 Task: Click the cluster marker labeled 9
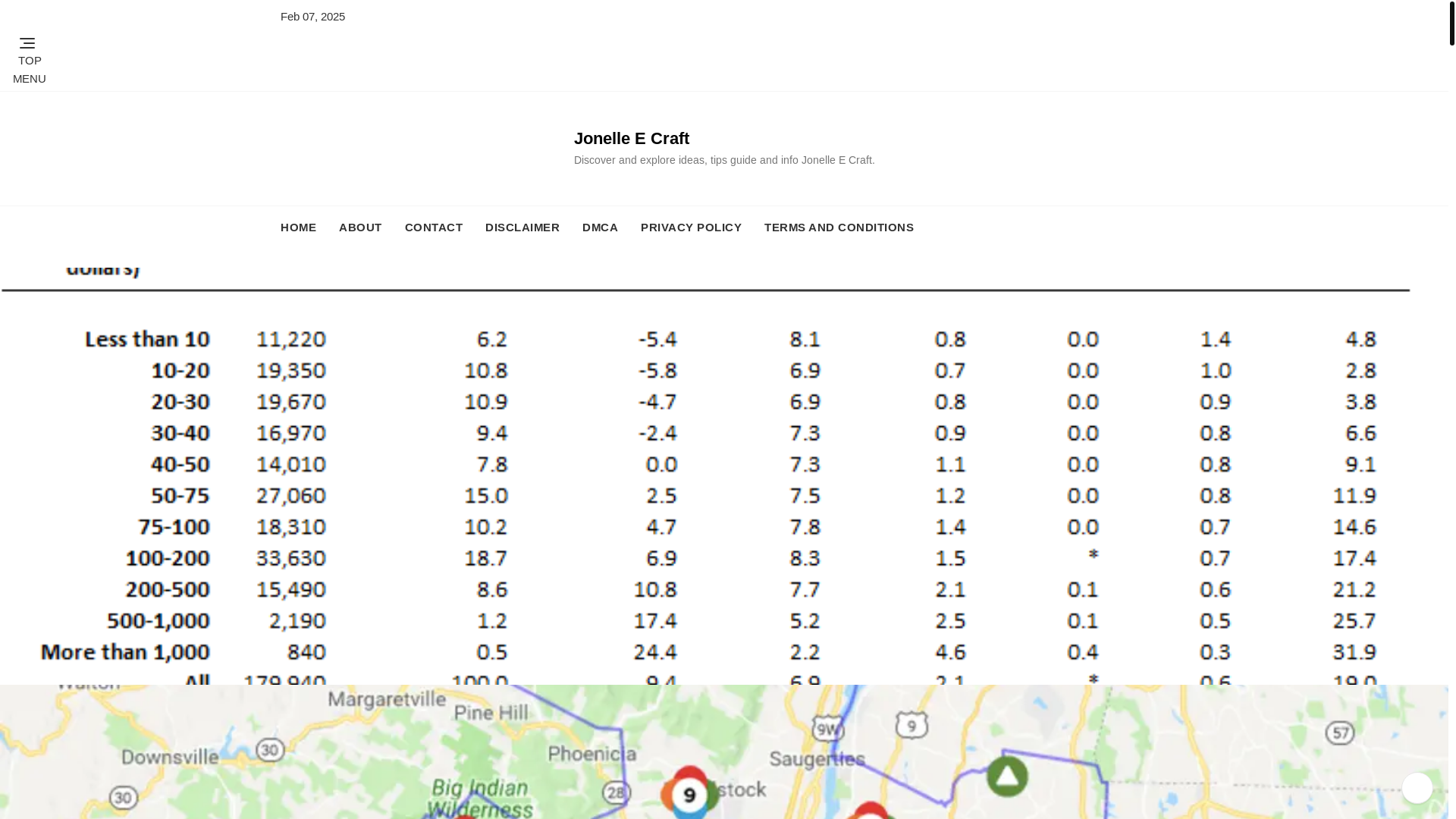pos(689,793)
